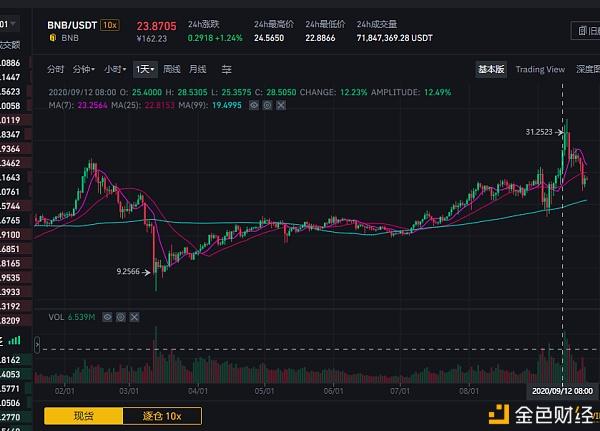
Task: Click green signal bars icon in left panel
Action: 15,340
